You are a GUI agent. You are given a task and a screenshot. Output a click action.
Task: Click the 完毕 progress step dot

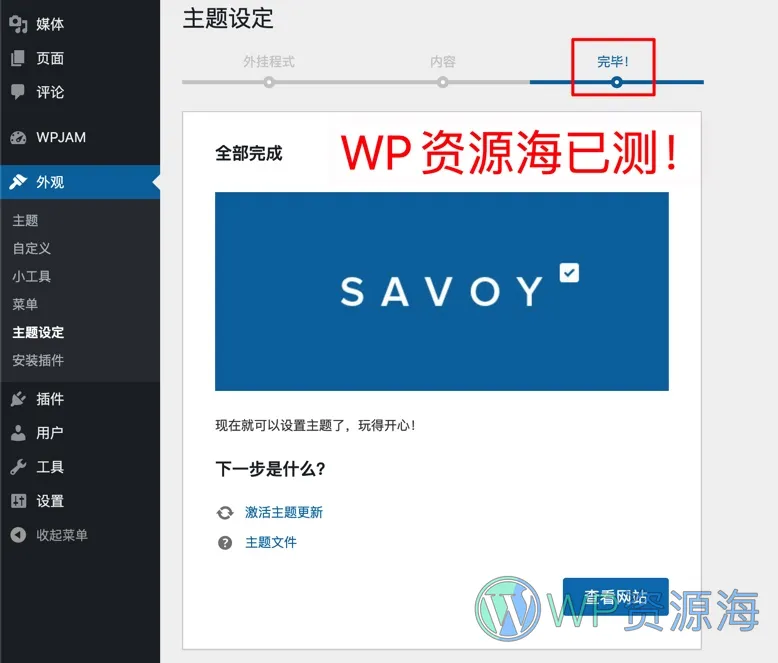616,82
